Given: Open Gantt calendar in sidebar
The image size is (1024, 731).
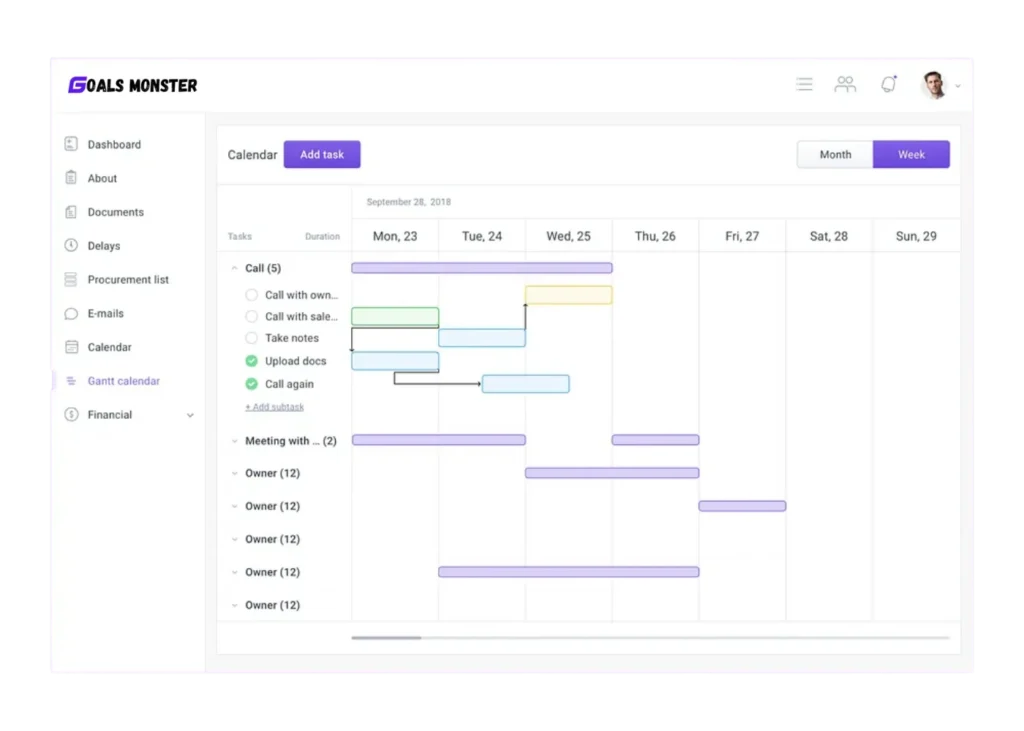Looking at the screenshot, I should [123, 381].
